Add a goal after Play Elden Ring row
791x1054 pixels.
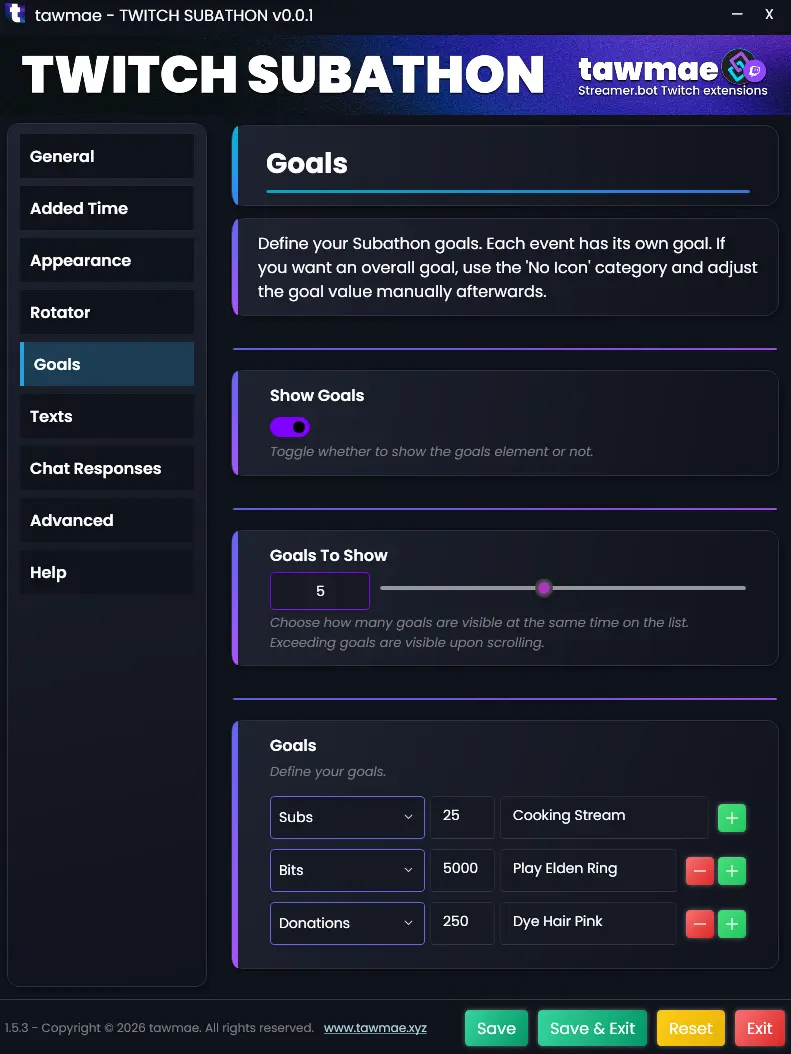click(732, 871)
